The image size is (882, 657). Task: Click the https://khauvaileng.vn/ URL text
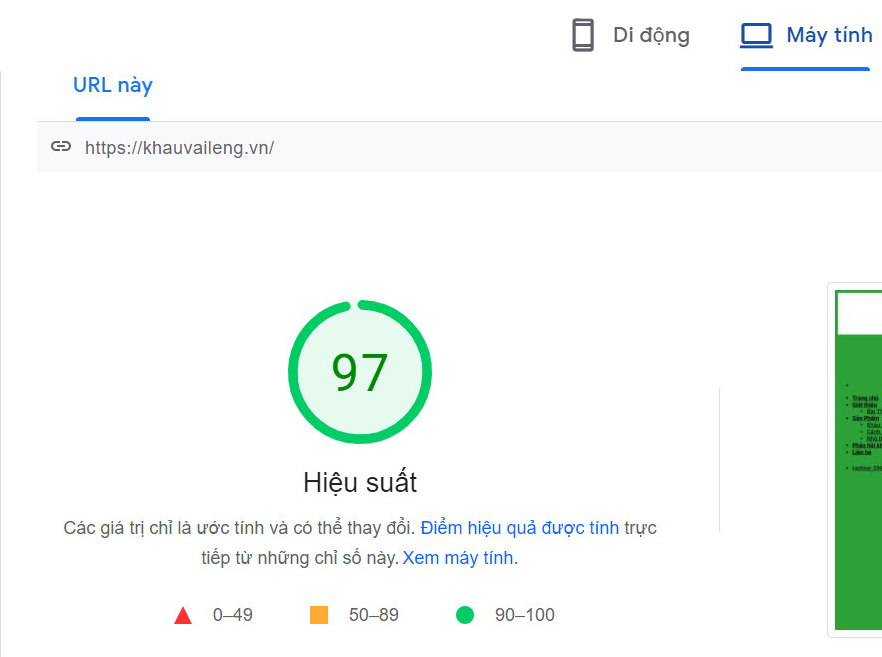[x=180, y=146]
